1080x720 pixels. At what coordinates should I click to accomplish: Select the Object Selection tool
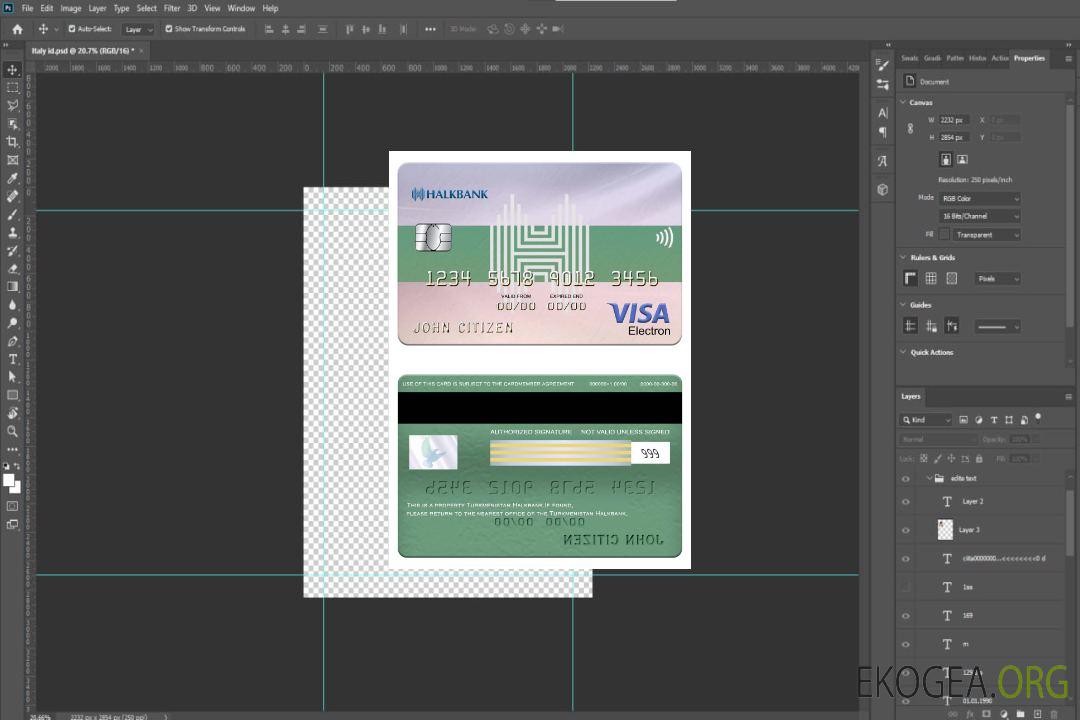(x=12, y=124)
